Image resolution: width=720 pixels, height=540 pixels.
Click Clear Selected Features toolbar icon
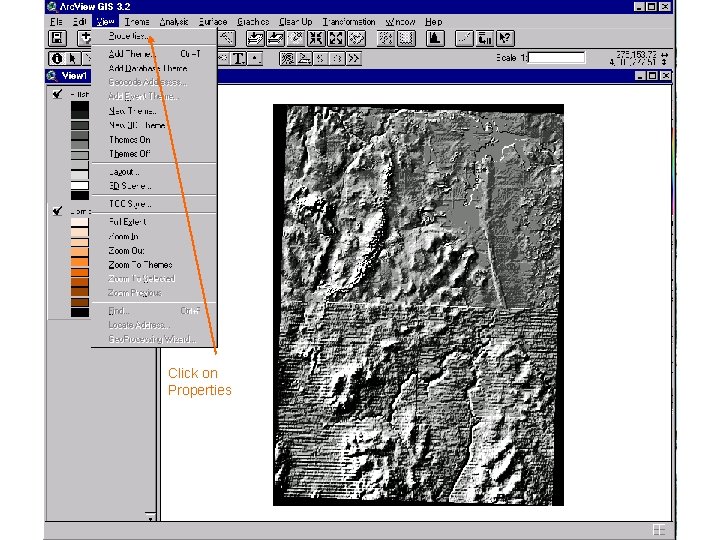pyautogui.click(x=406, y=38)
